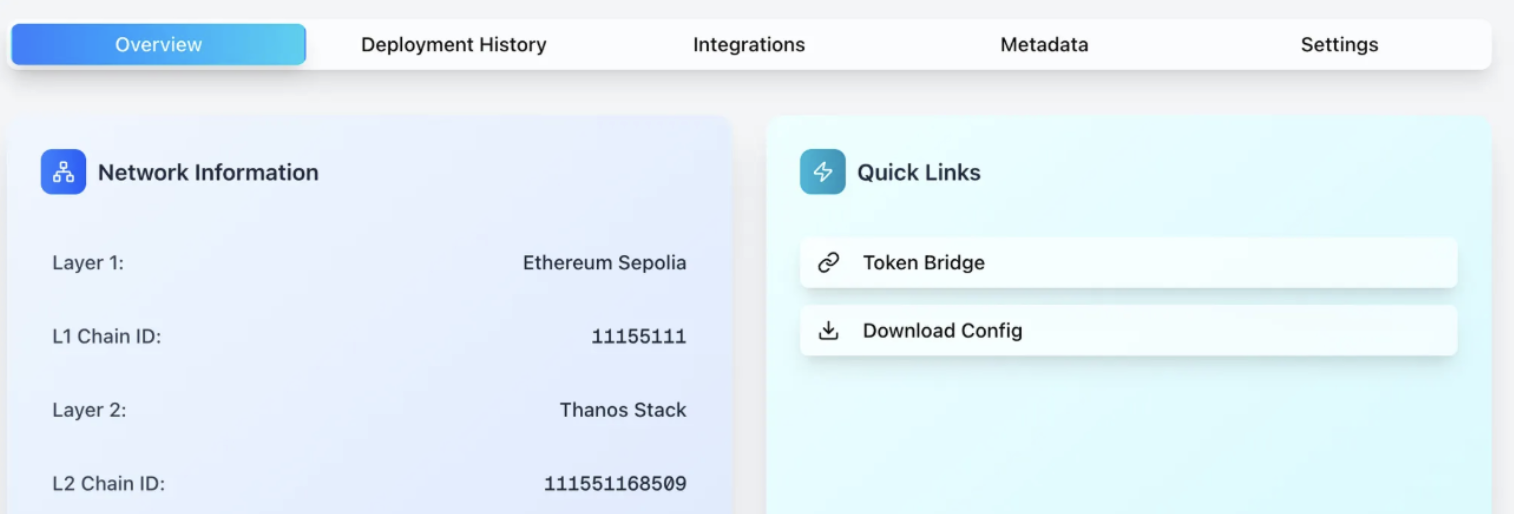This screenshot has height=514, width=1514.
Task: Click the "L2 Chain ID:" field label
Action: (x=108, y=484)
